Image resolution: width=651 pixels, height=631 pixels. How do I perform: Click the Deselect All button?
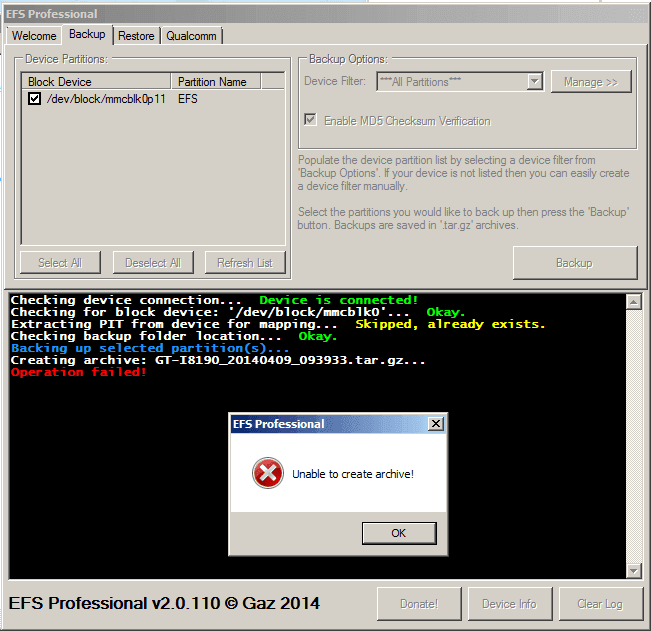pyautogui.click(x=153, y=263)
